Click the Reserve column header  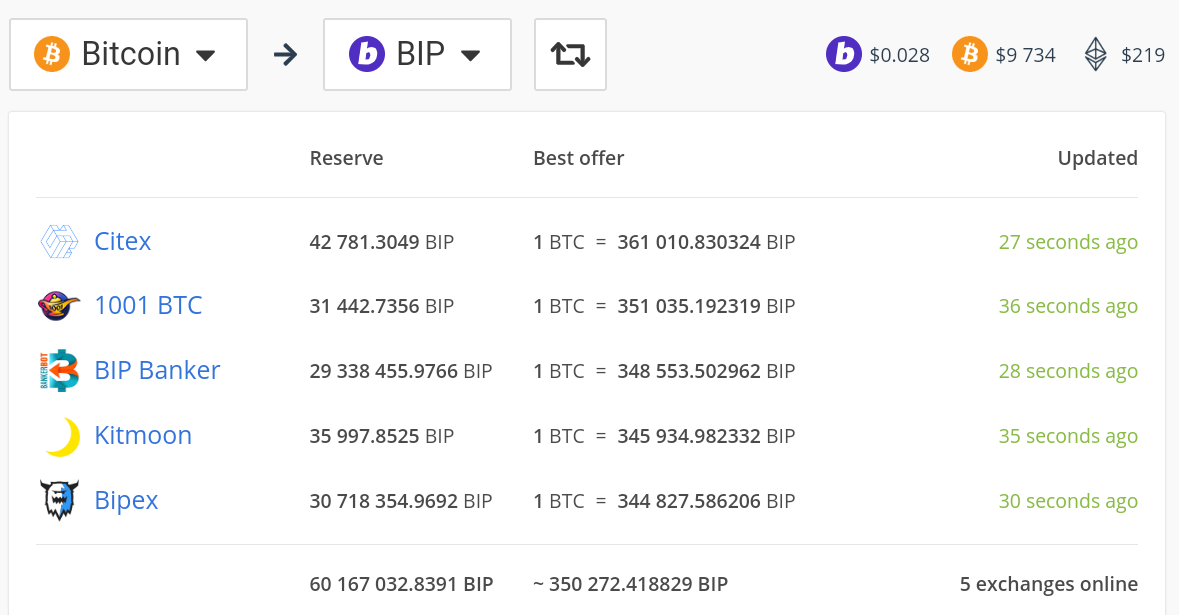(346, 158)
